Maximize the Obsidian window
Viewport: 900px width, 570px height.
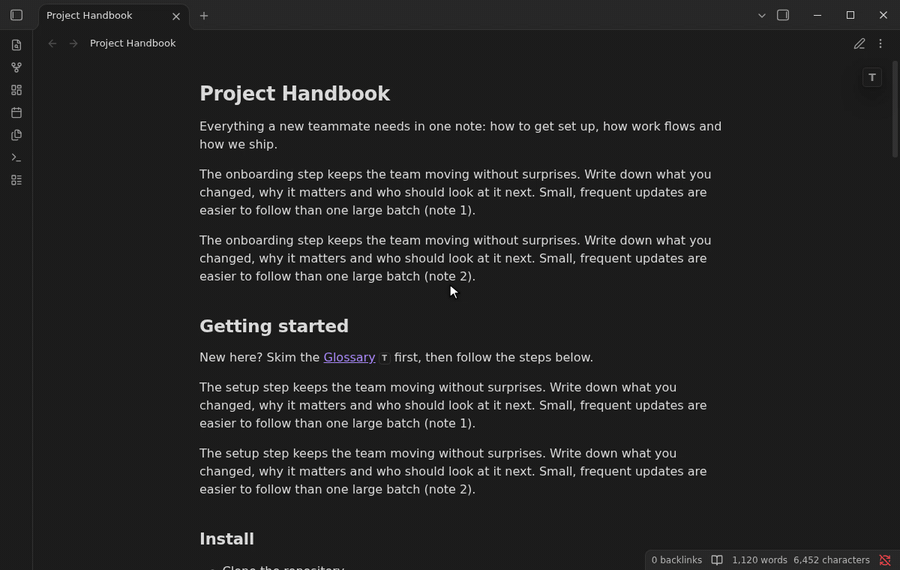pyautogui.click(x=850, y=15)
